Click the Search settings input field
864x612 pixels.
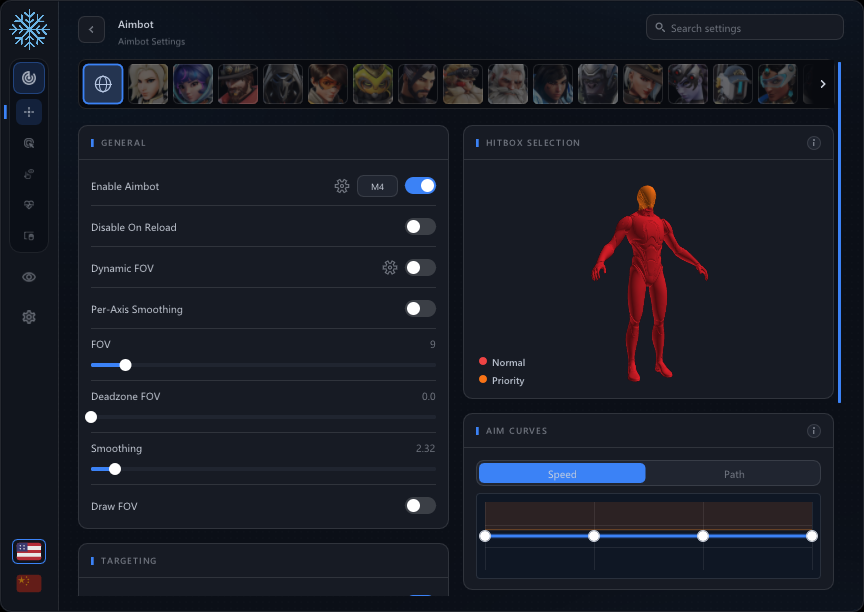[x=744, y=28]
